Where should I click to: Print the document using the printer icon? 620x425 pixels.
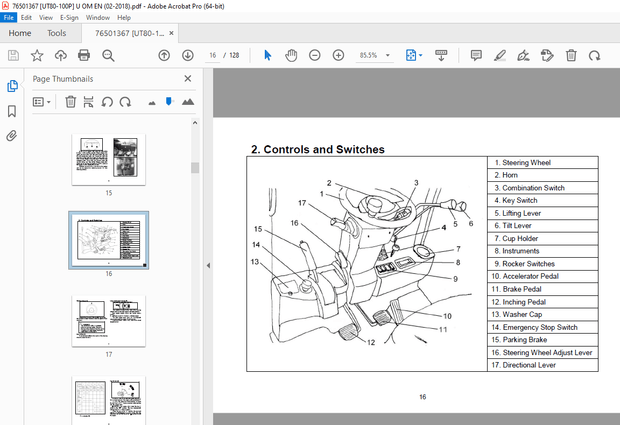84,55
